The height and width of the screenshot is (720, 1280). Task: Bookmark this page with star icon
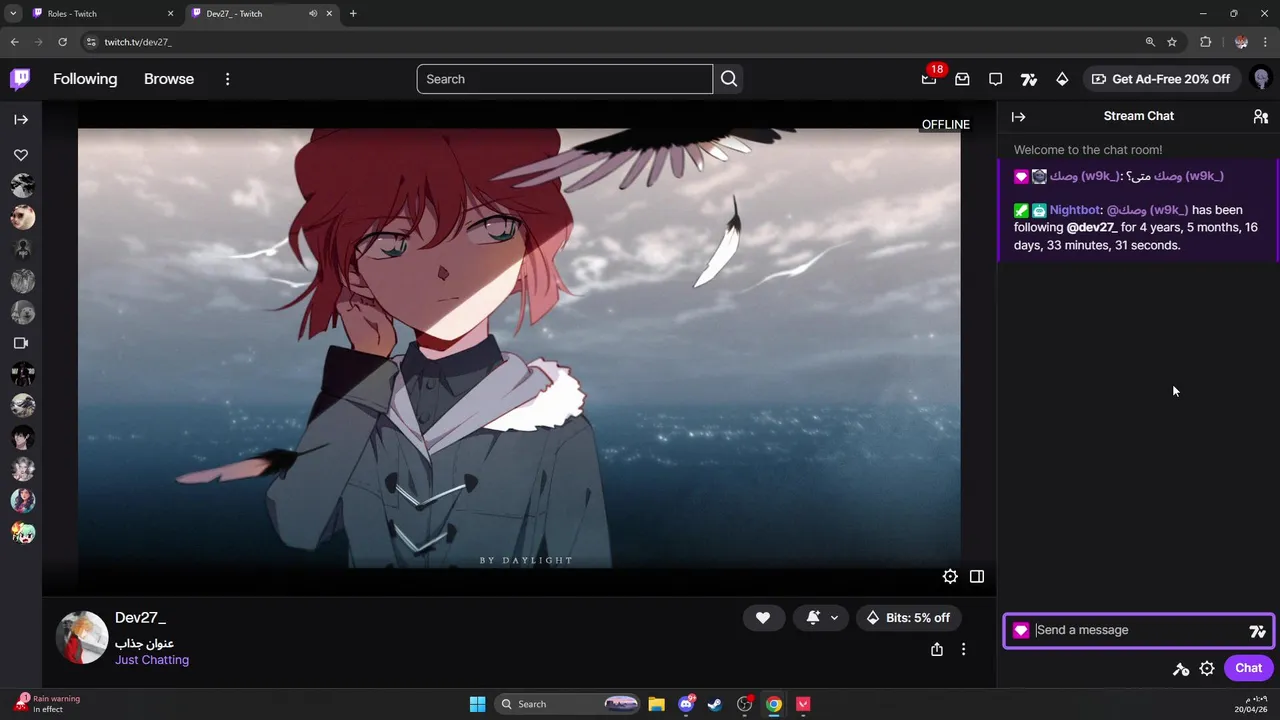(1172, 42)
